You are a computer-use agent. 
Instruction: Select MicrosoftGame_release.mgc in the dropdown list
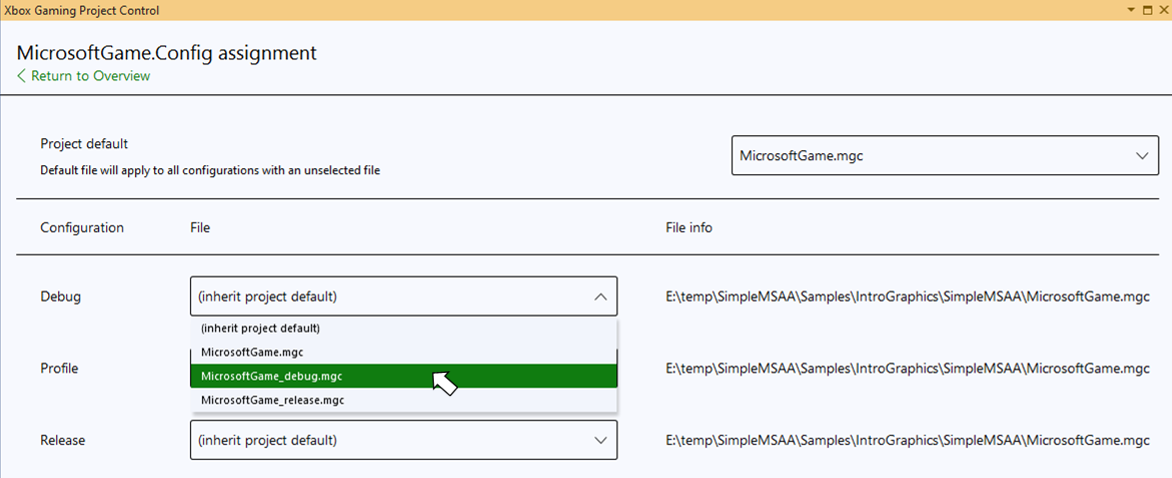404,400
